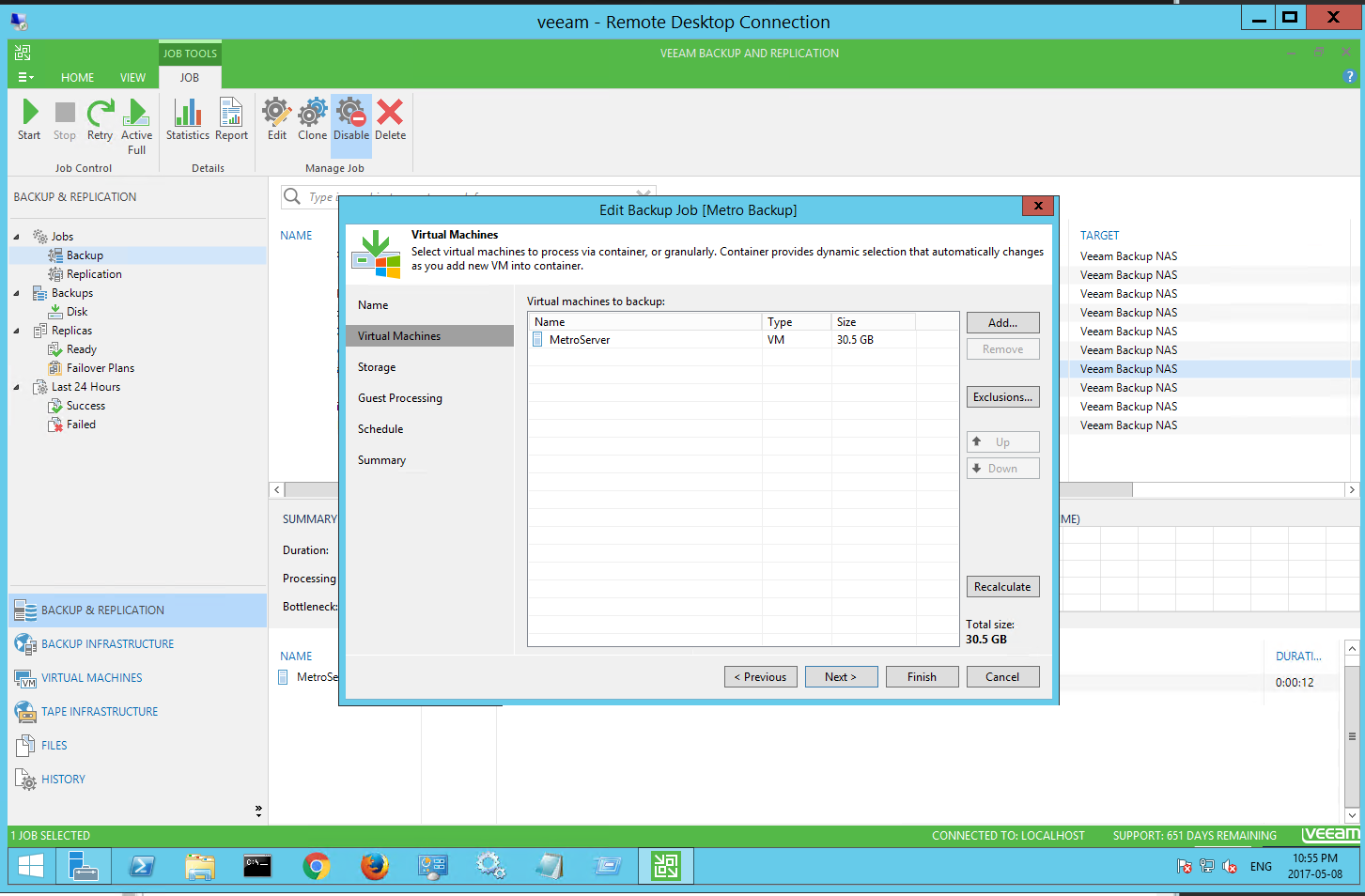1365x896 pixels.
Task: Cancel the Edit Backup Job dialog
Action: 1002,677
